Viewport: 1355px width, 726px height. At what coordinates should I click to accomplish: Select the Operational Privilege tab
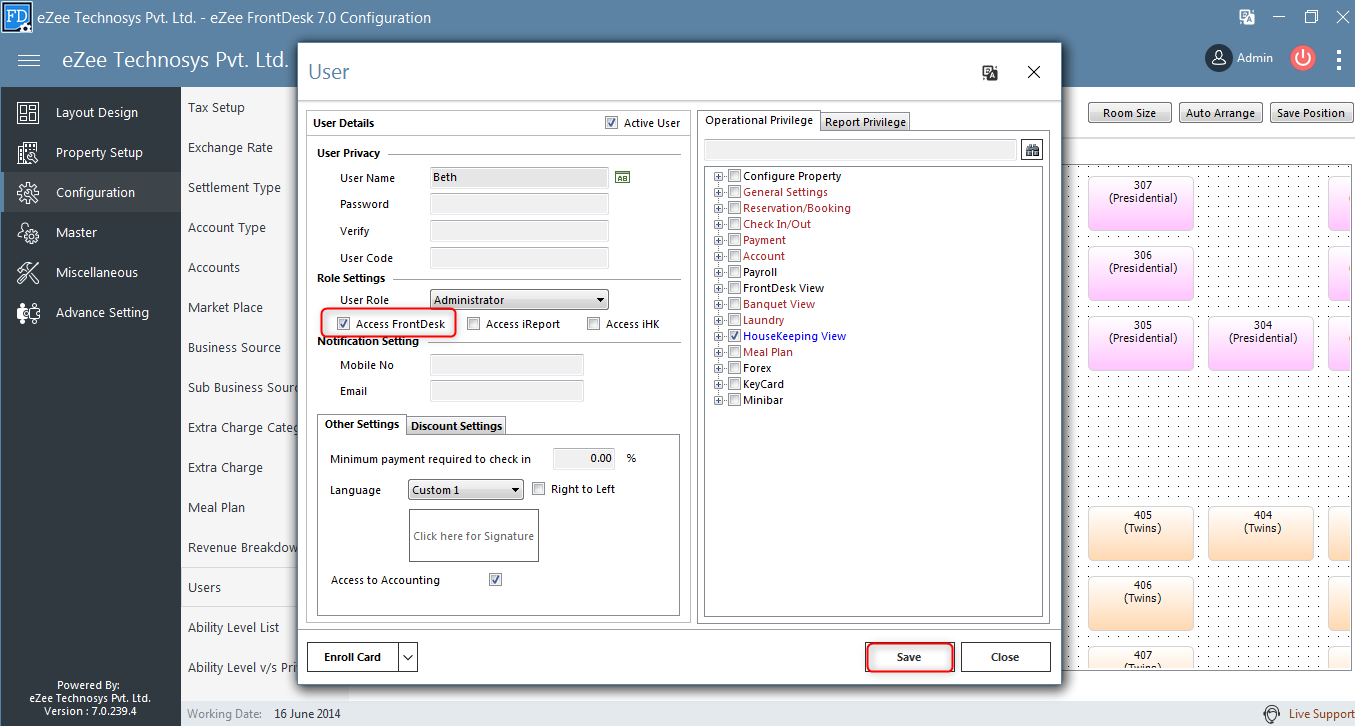[x=759, y=120]
